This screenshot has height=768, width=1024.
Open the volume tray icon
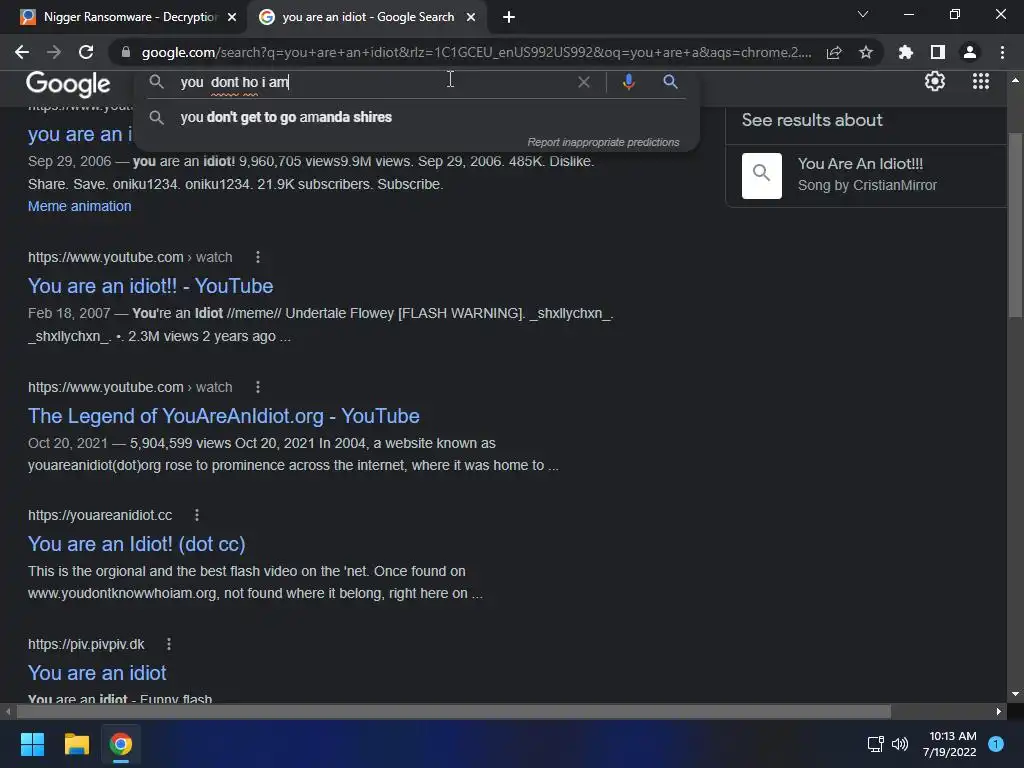pos(900,744)
